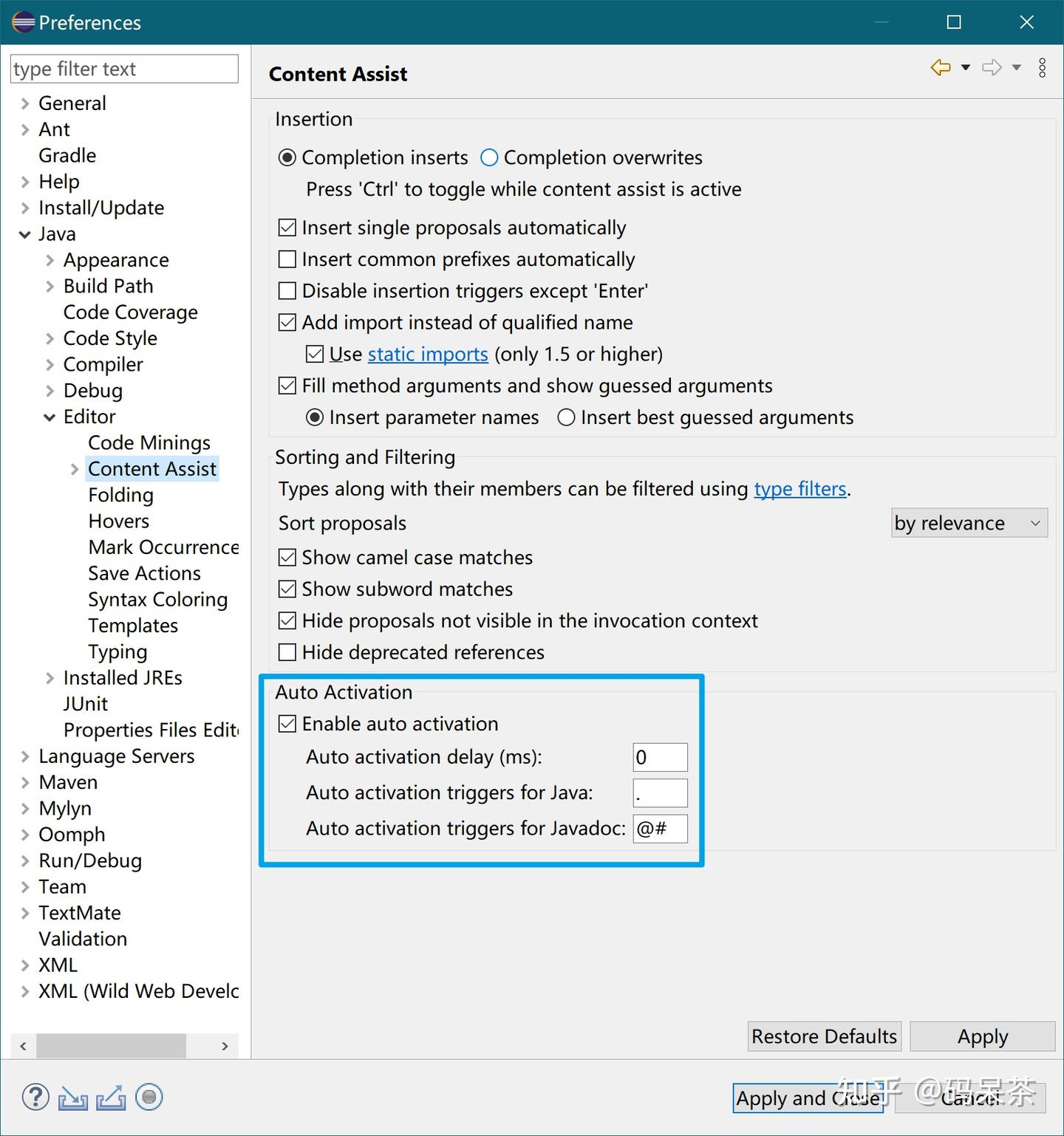The image size is (1064, 1136).
Task: Open the Templates preference page
Action: point(133,626)
